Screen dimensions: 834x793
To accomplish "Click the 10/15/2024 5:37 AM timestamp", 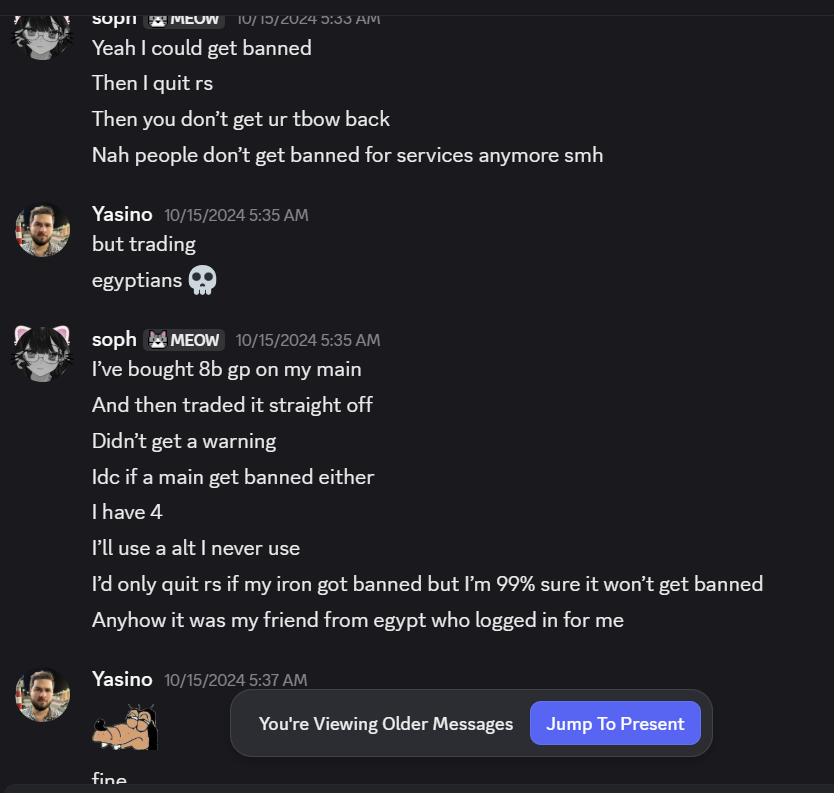I will (235, 680).
